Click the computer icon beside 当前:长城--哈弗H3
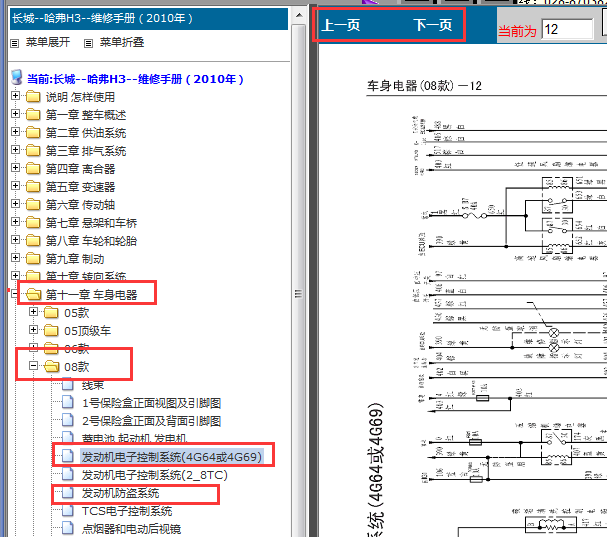The width and height of the screenshot is (607, 537). click(x=16, y=77)
